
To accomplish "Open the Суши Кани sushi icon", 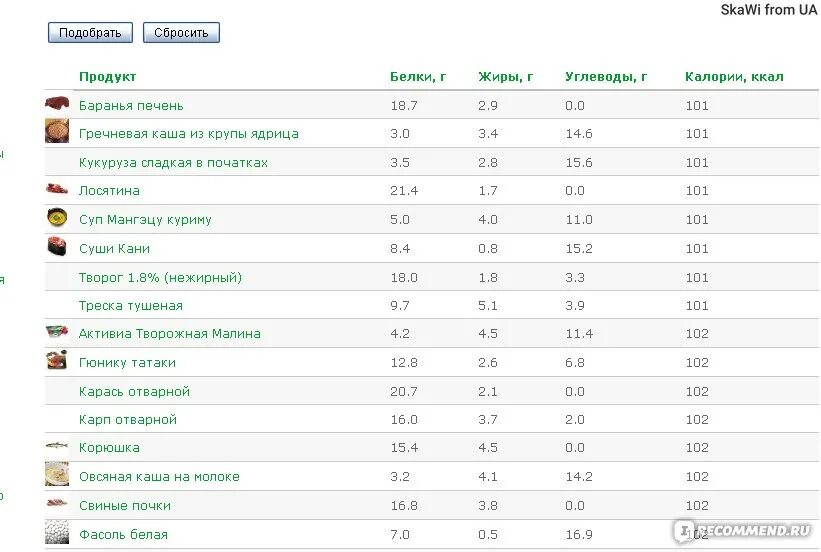I will (x=57, y=246).
